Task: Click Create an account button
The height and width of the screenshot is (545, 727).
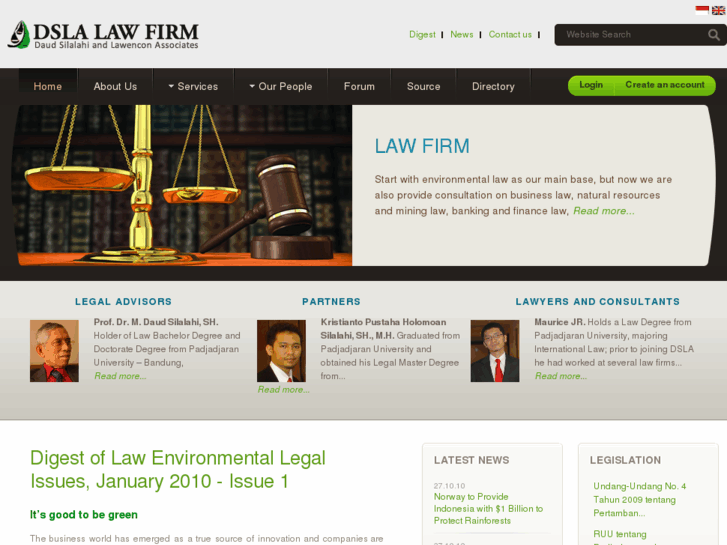Action: tap(665, 85)
